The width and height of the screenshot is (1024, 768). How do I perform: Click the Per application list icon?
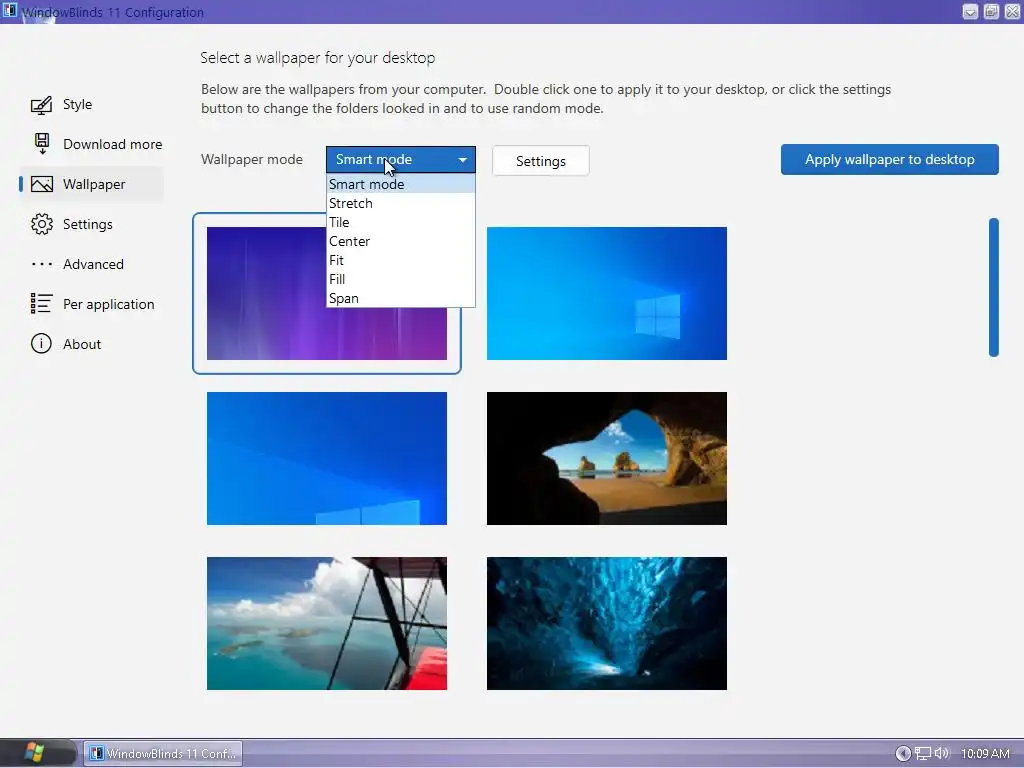click(41, 304)
